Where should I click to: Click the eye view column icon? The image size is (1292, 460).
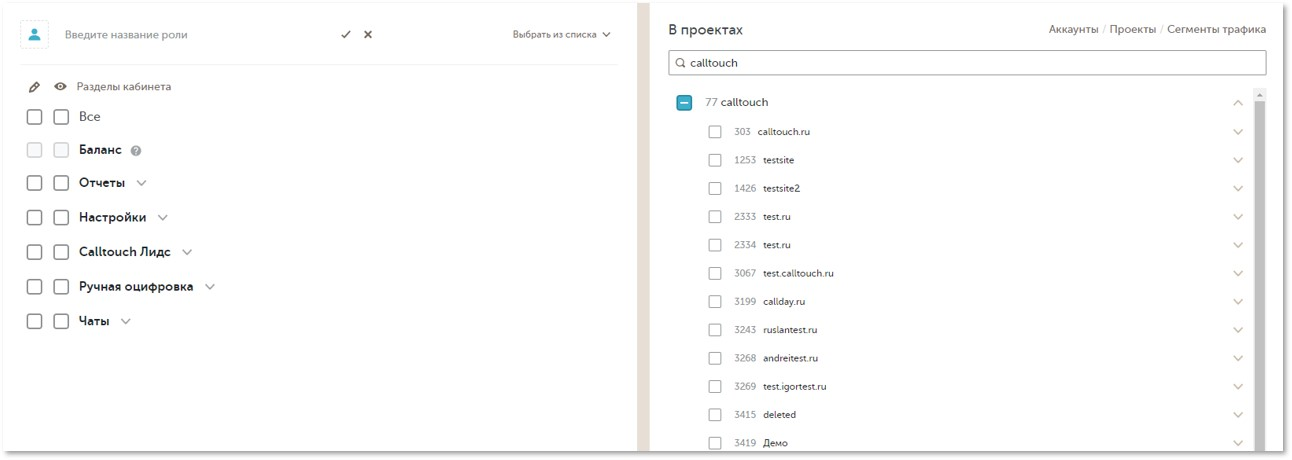tap(60, 87)
